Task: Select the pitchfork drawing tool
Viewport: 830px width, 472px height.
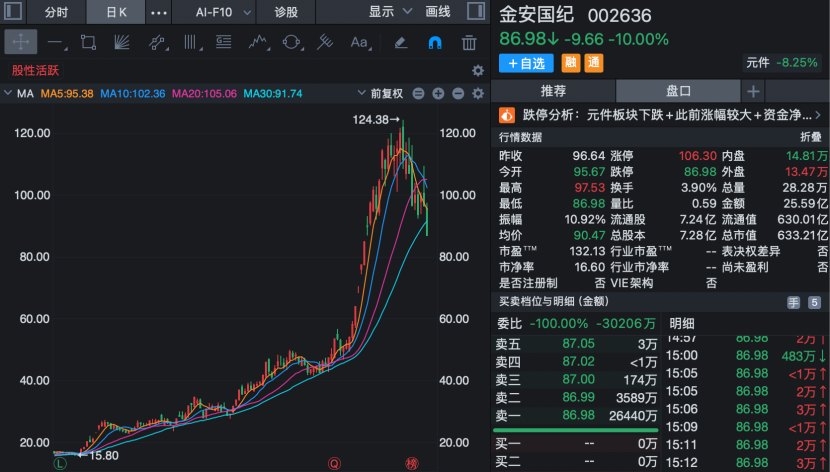Action: click(324, 42)
